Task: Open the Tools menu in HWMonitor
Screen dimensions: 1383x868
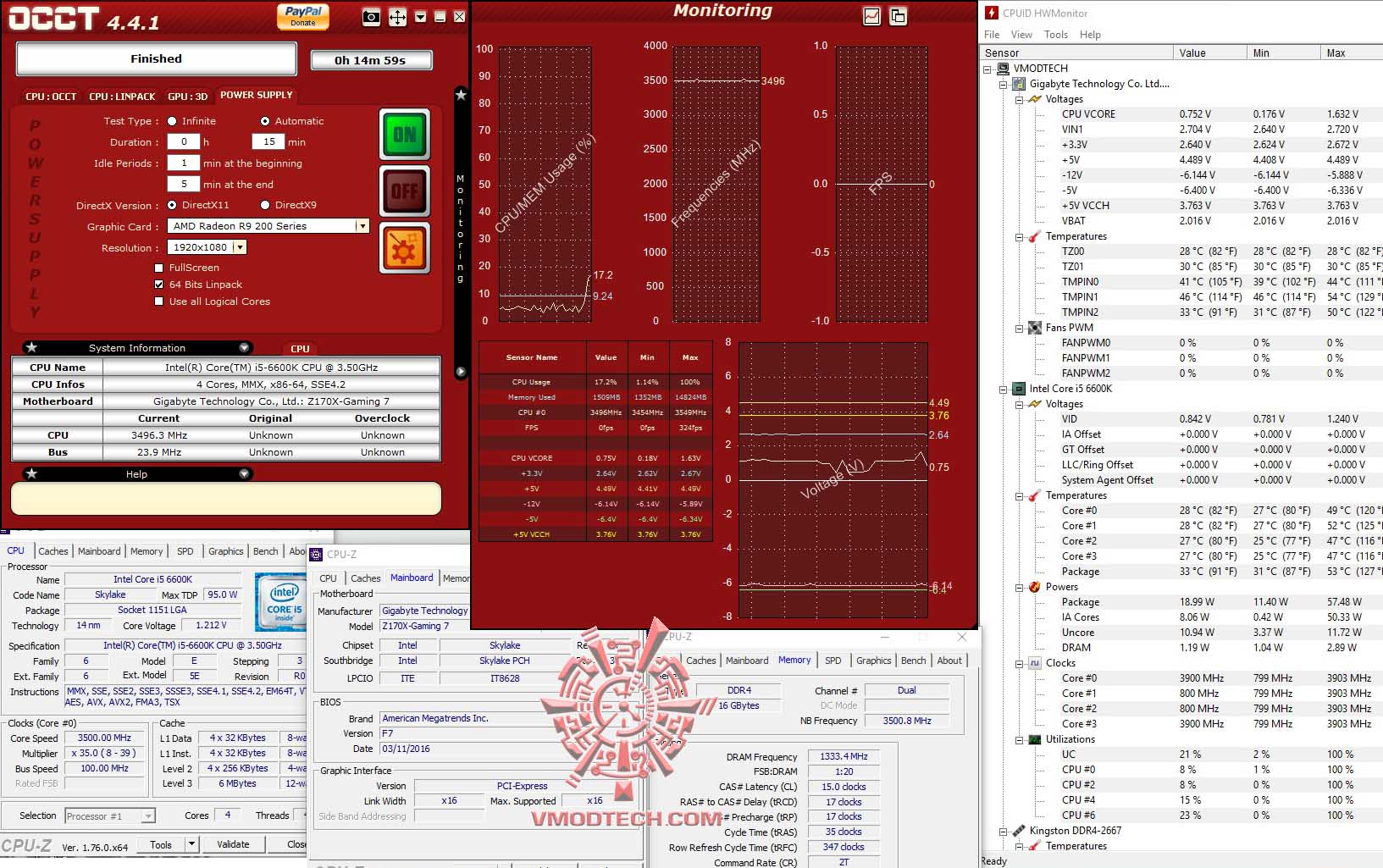Action: tap(1056, 35)
